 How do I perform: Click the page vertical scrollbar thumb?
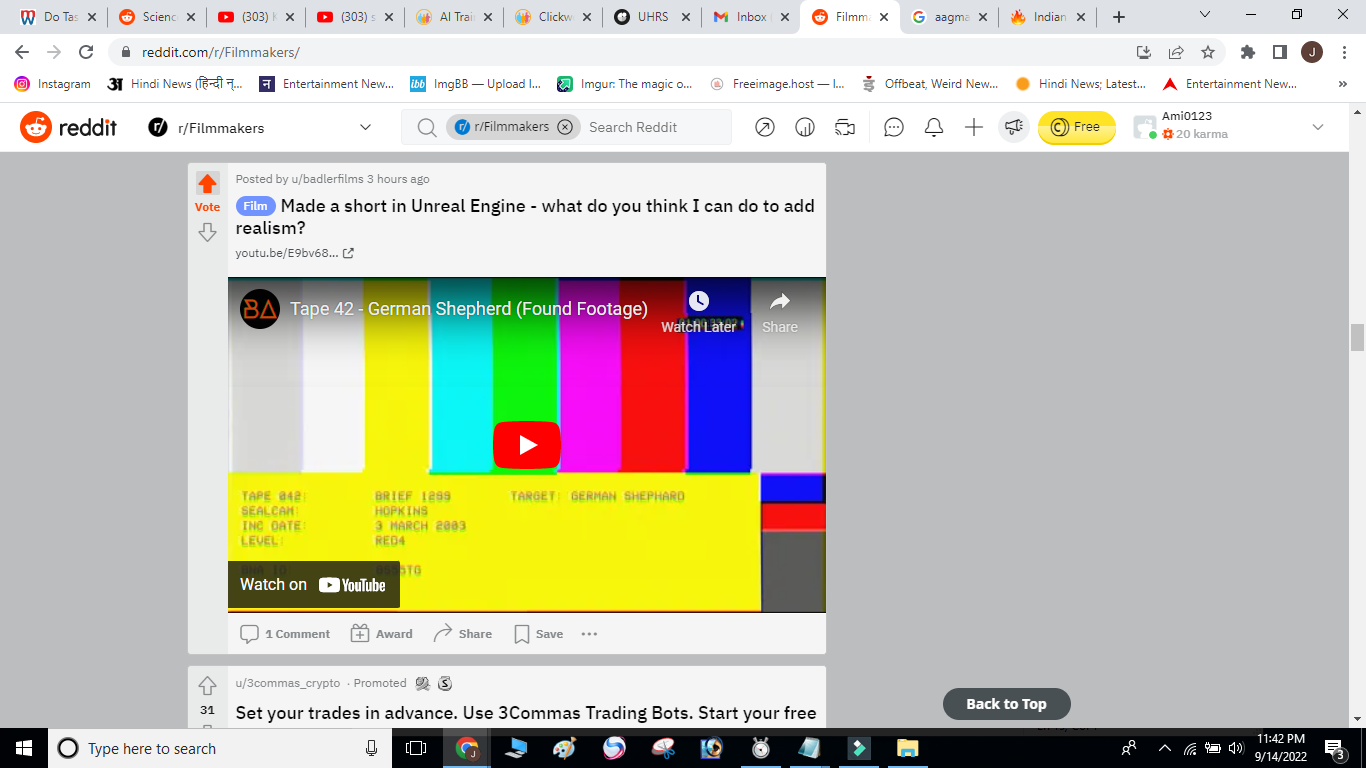click(x=1357, y=338)
